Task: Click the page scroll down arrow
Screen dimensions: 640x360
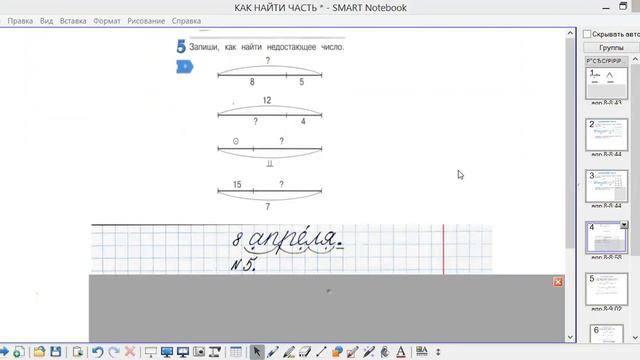Action: pos(570,337)
